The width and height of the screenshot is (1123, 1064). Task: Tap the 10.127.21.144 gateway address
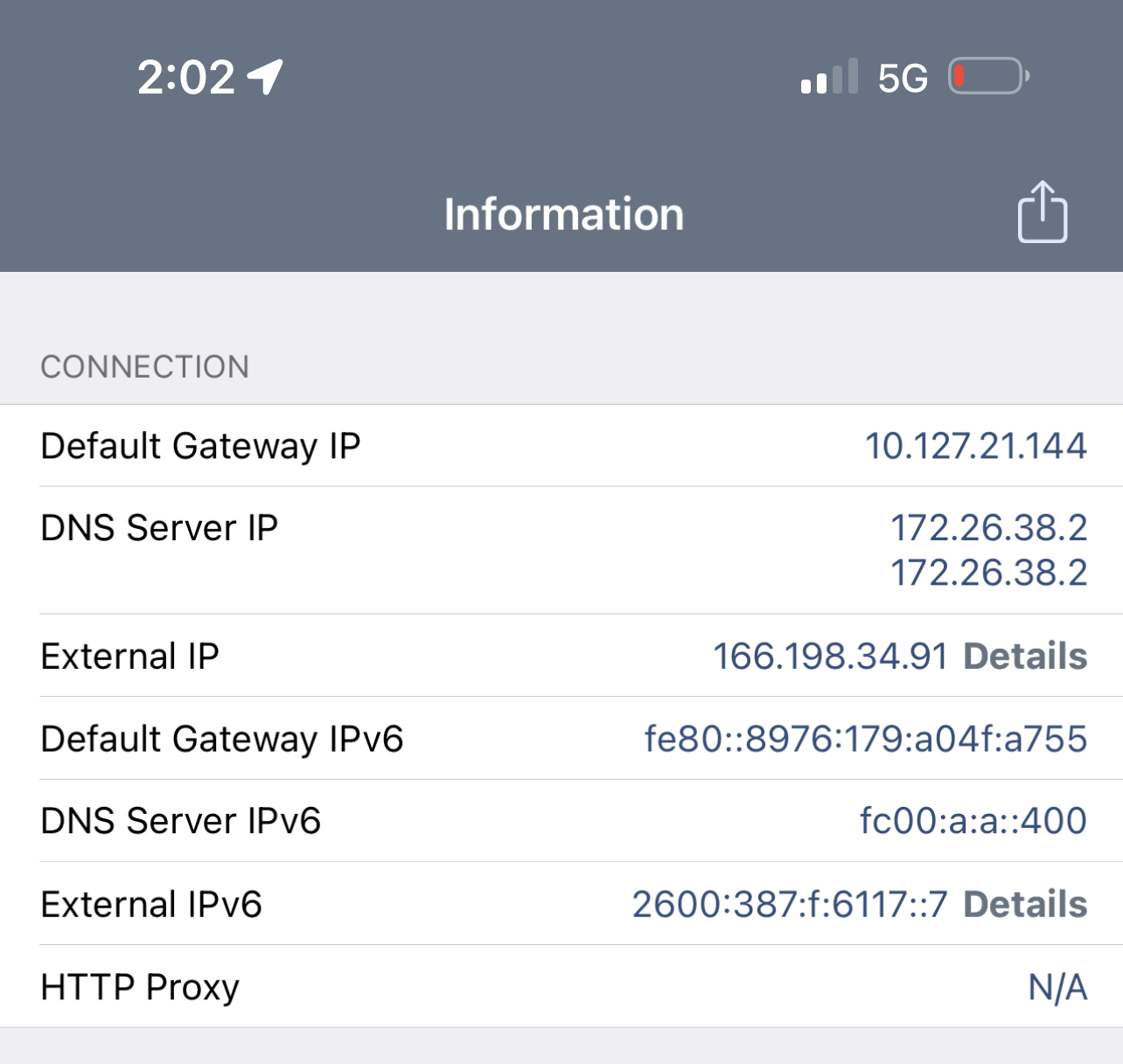pyautogui.click(x=975, y=446)
